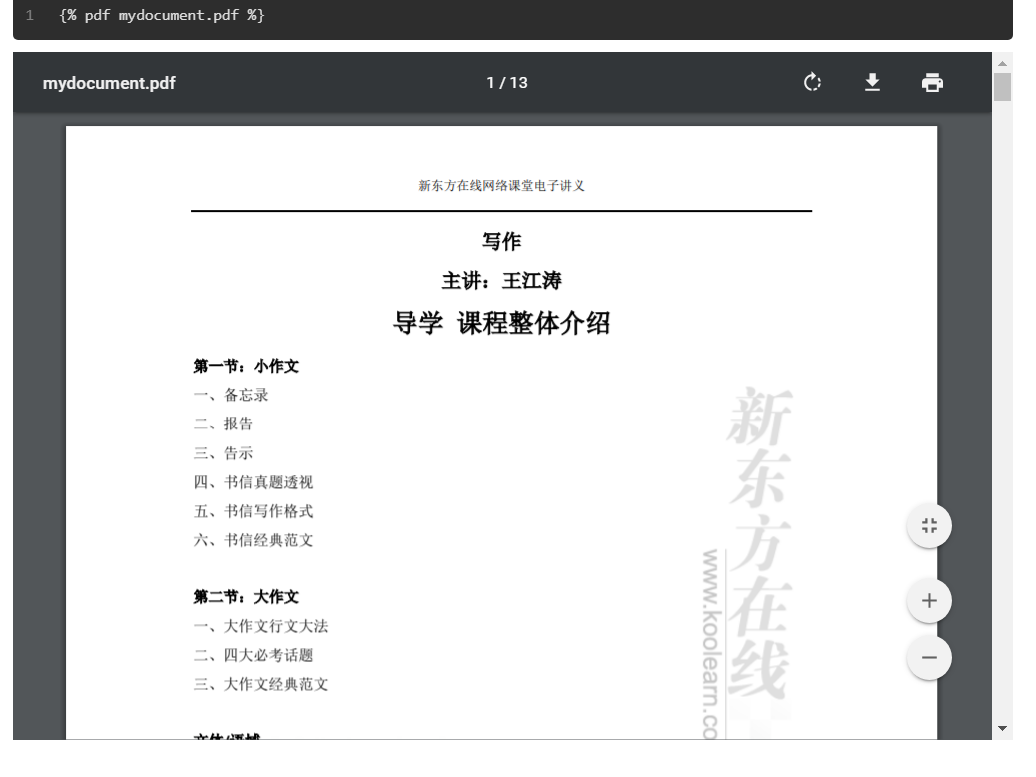Click the vertical scrollbar thumb
The image size is (1036, 777).
click(1002, 87)
